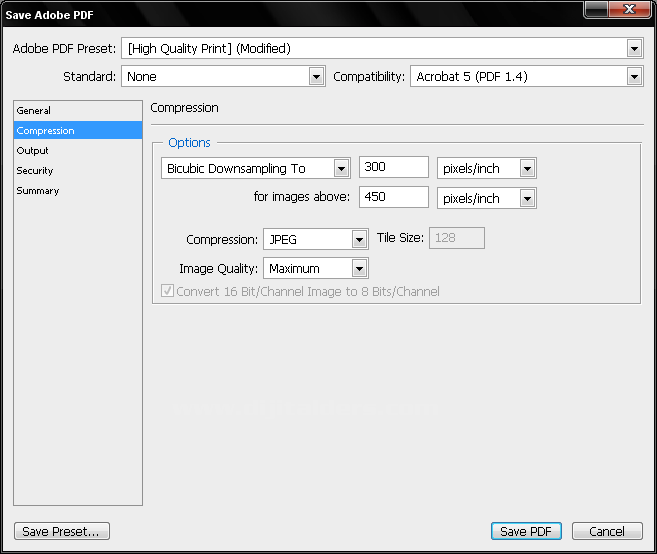Screen dimensions: 657x554
Task: Open pixels/inch dropdown next to 450
Action: pos(487,198)
